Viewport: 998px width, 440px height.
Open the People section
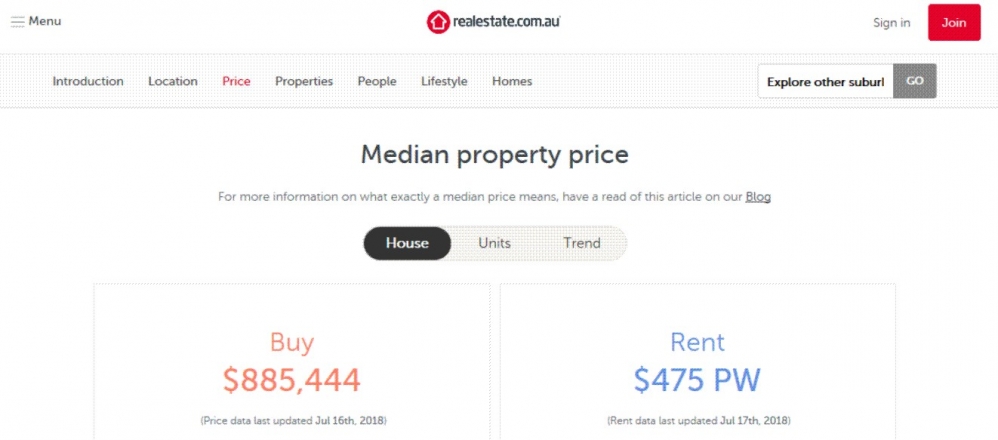pyautogui.click(x=377, y=82)
